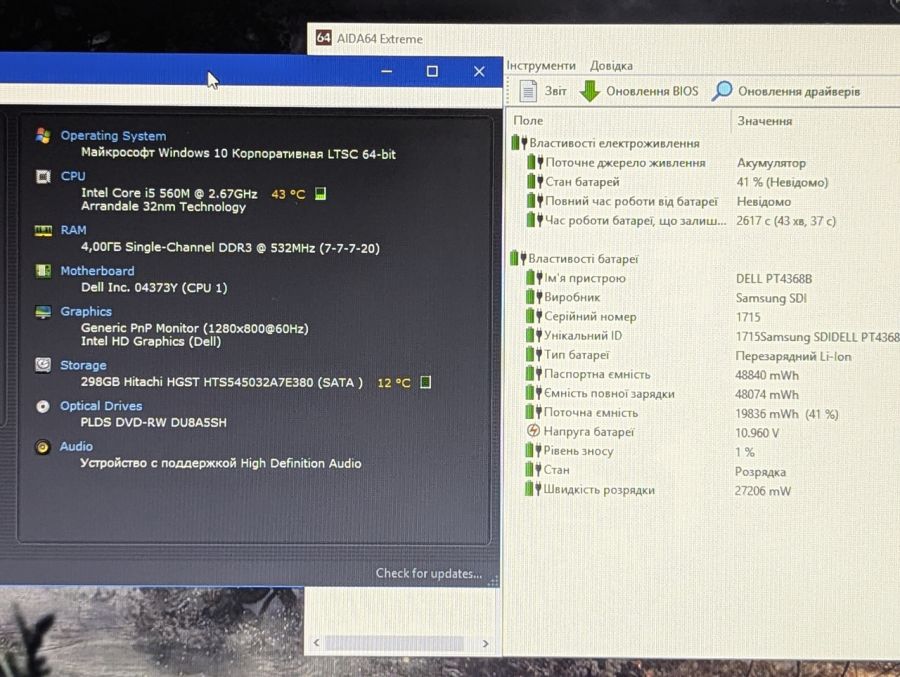Click the value 27206 mW
Image resolution: width=900 pixels, height=677 pixels.
(763, 490)
